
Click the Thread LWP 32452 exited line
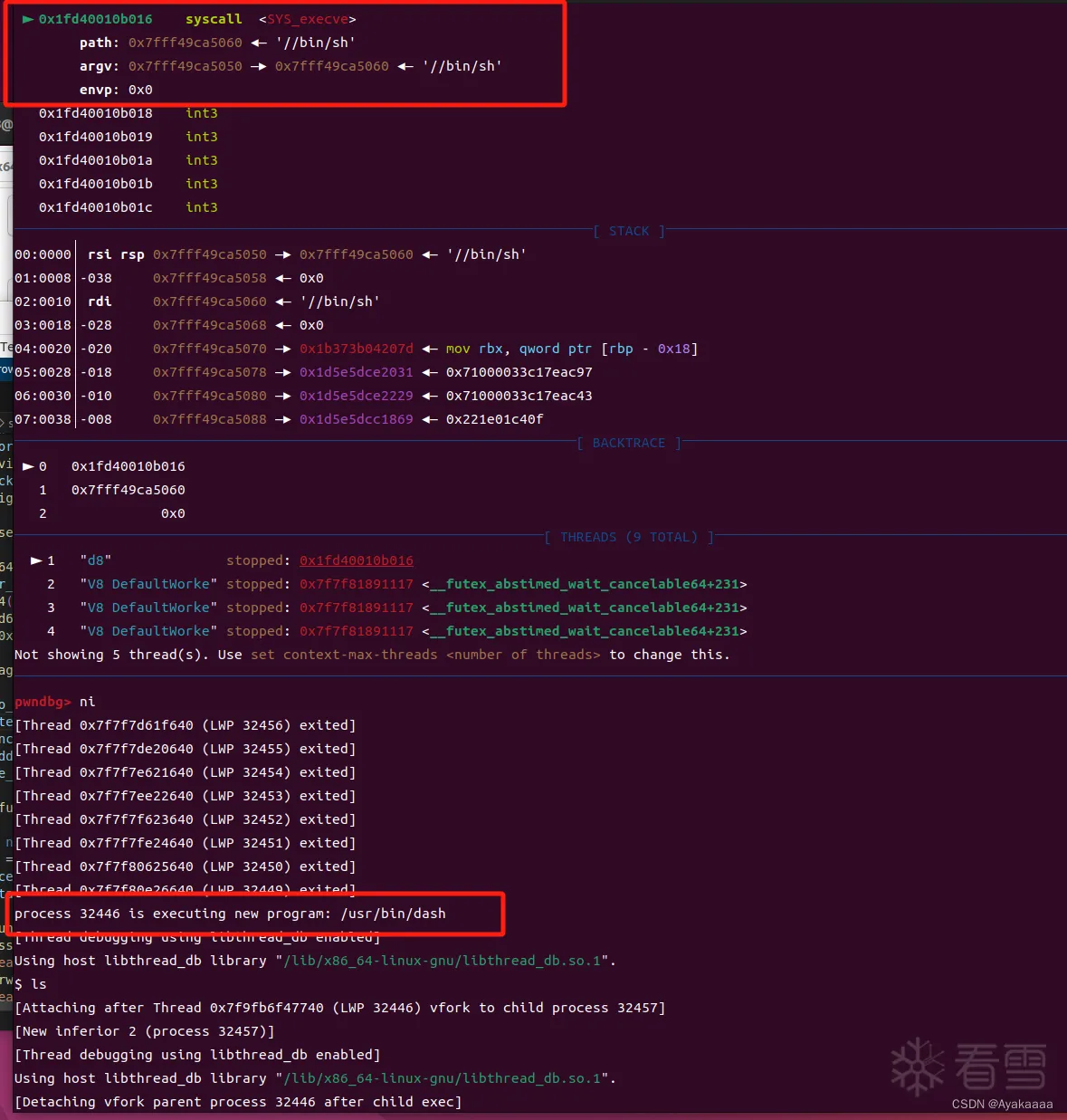[x=186, y=819]
